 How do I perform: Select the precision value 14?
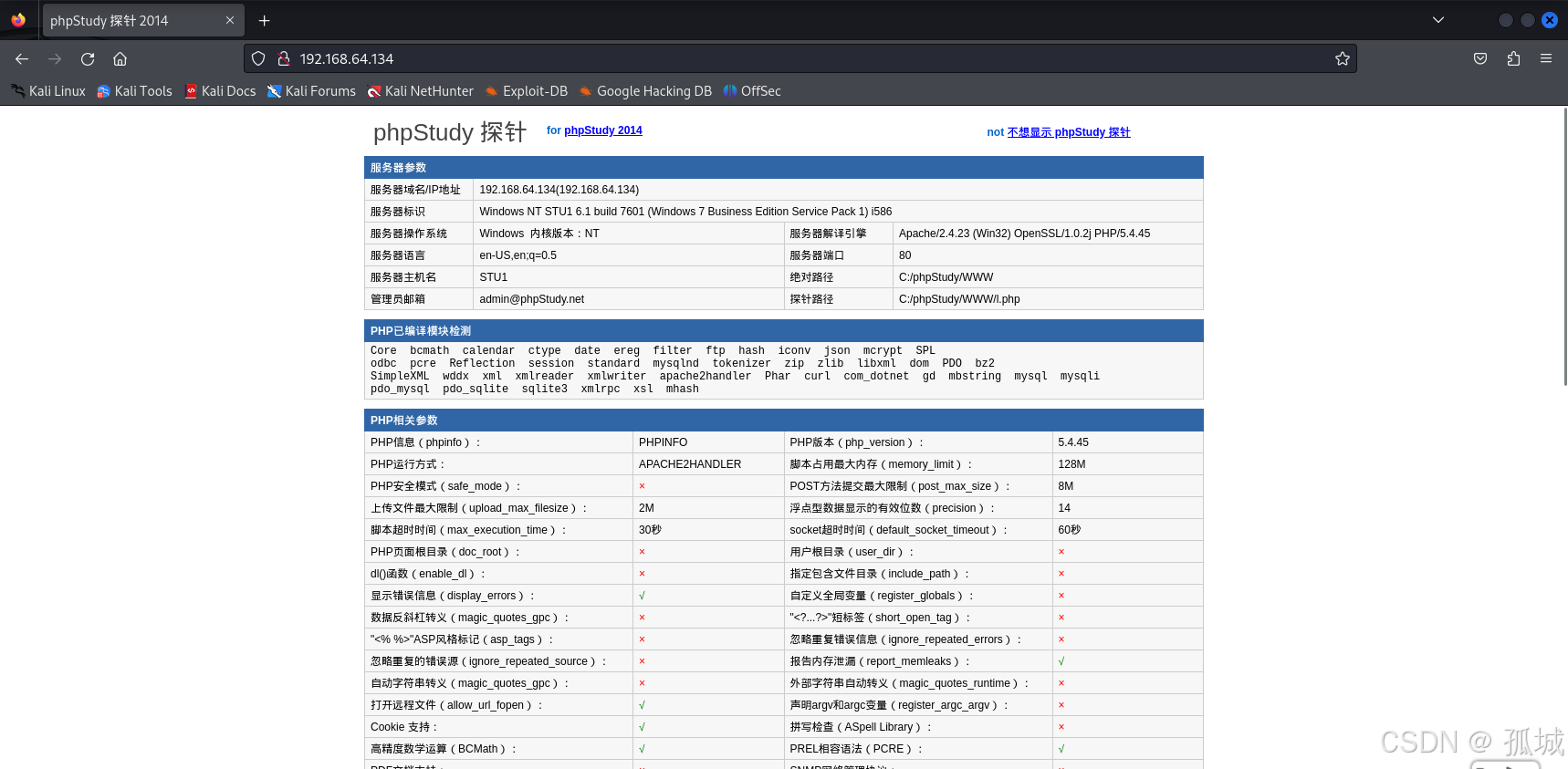(1064, 508)
